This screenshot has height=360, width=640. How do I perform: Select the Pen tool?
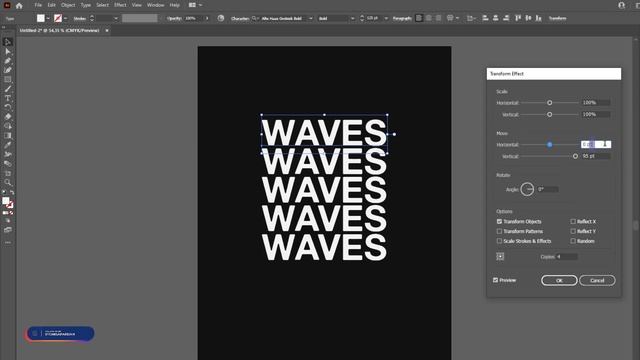[x=8, y=61]
